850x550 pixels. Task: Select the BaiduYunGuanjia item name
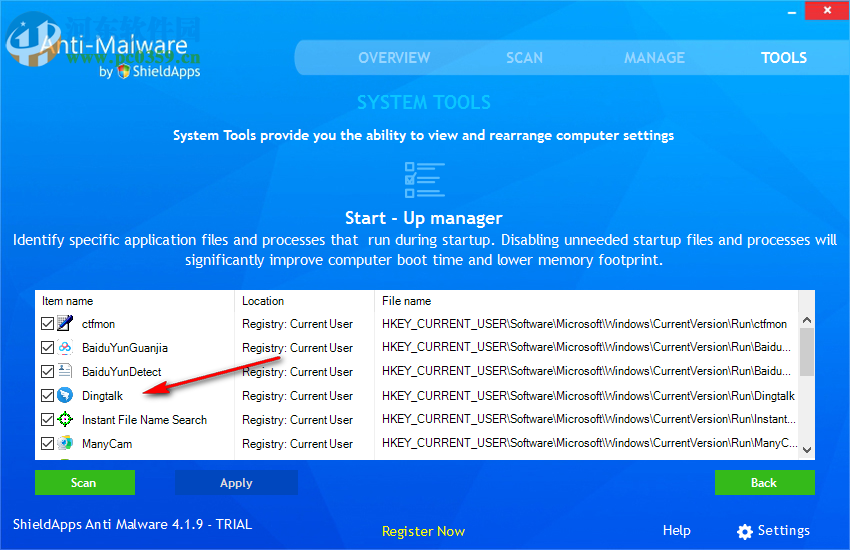pos(125,348)
